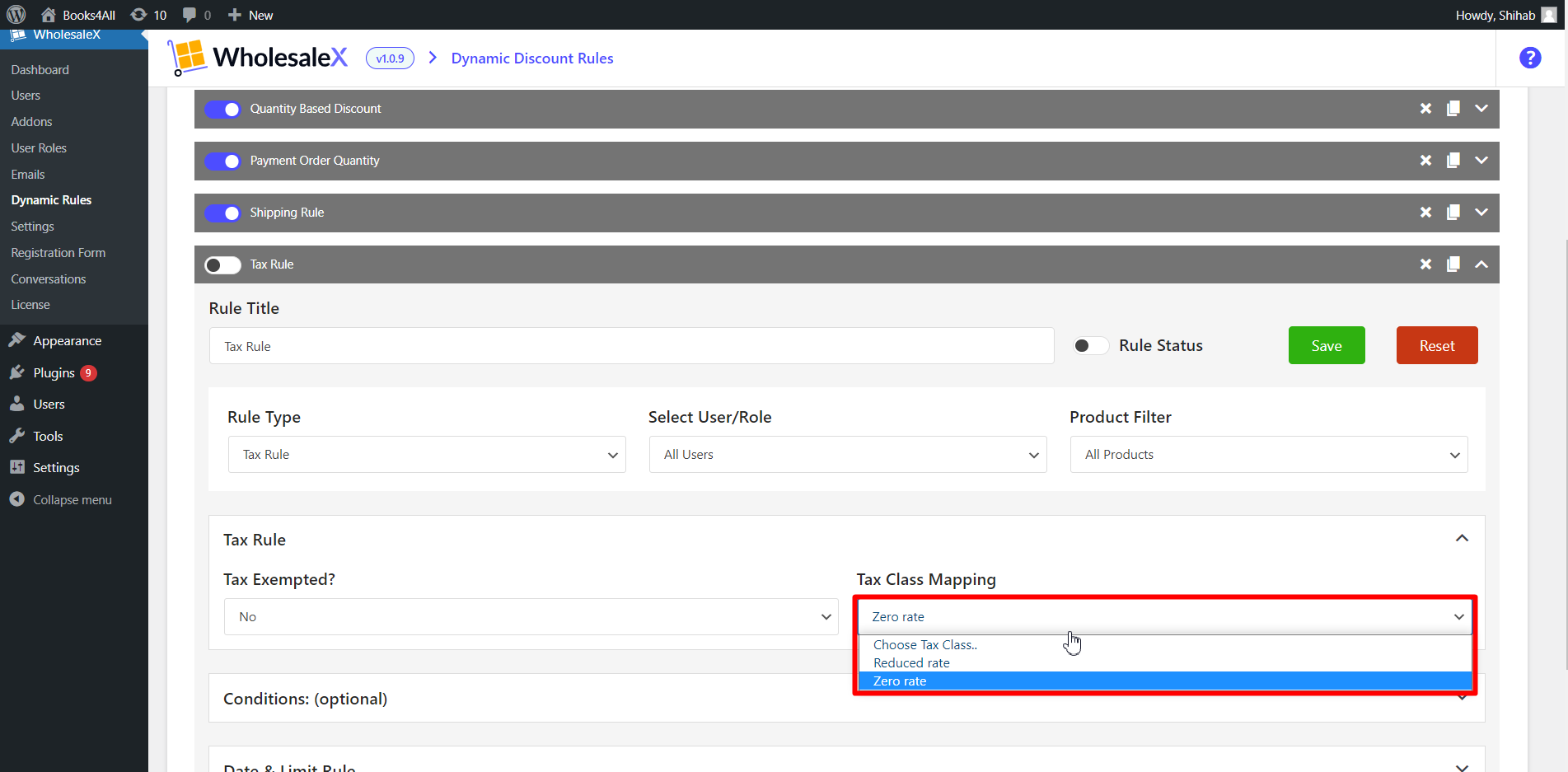Viewport: 1568px width, 772px height.
Task: Open the Rule Type dropdown
Action: (x=427, y=455)
